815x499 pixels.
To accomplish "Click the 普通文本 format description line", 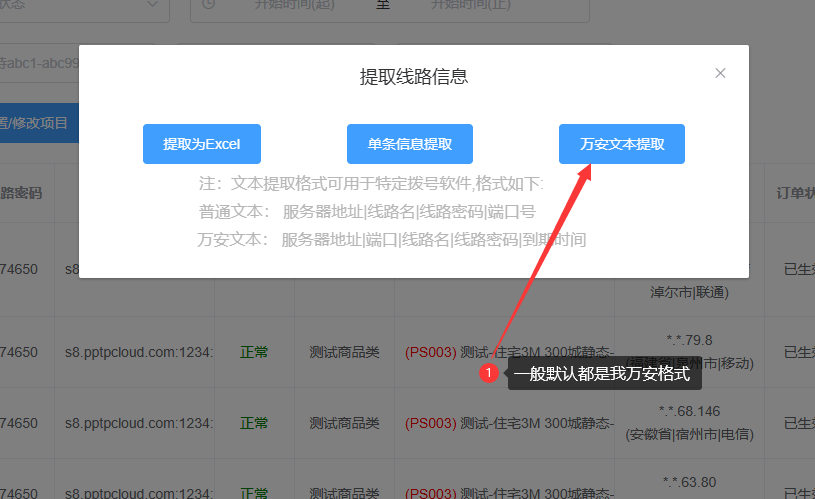I will pyautogui.click(x=367, y=212).
